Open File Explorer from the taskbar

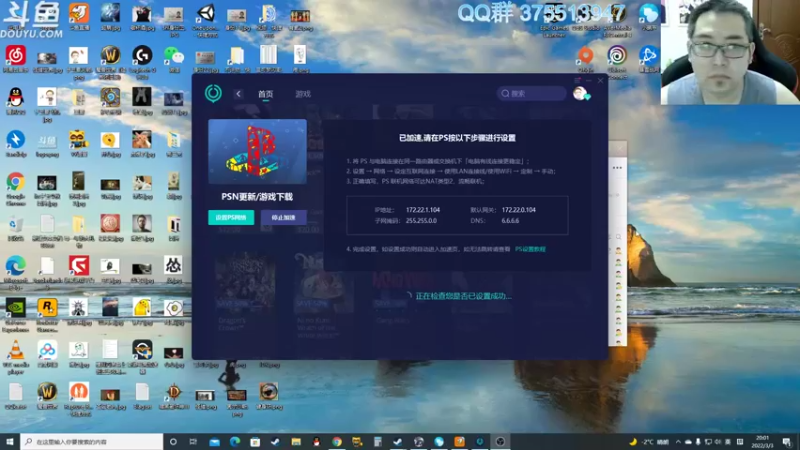[x=296, y=441]
